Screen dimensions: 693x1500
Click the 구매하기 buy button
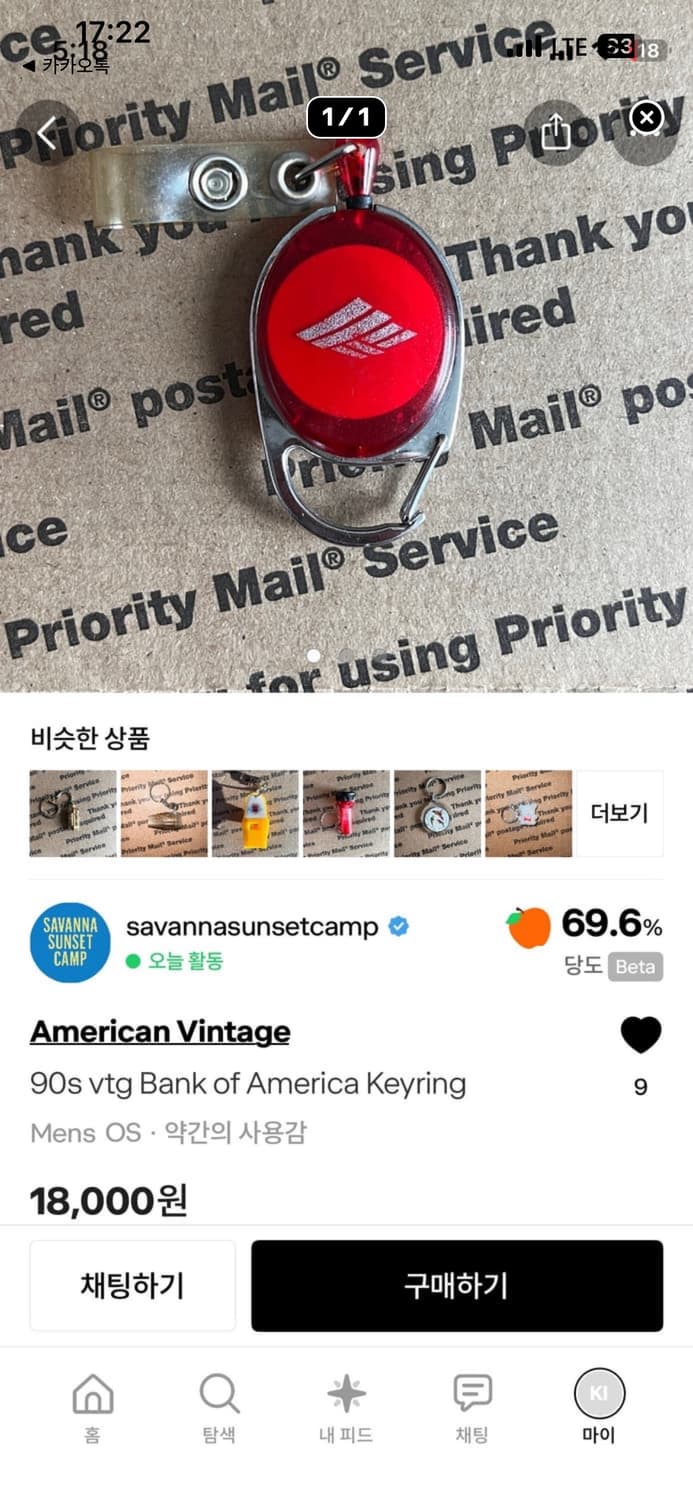point(457,1286)
